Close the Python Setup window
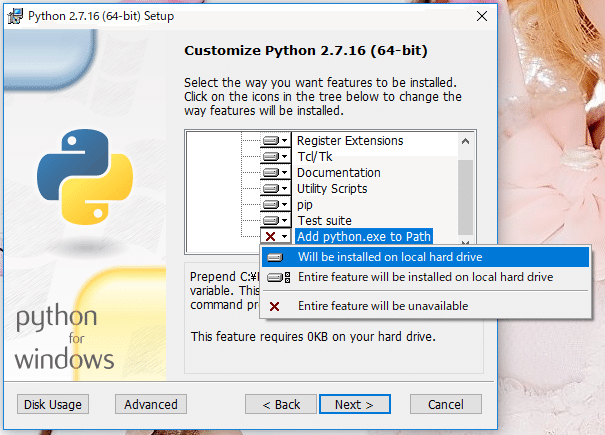 click(482, 16)
